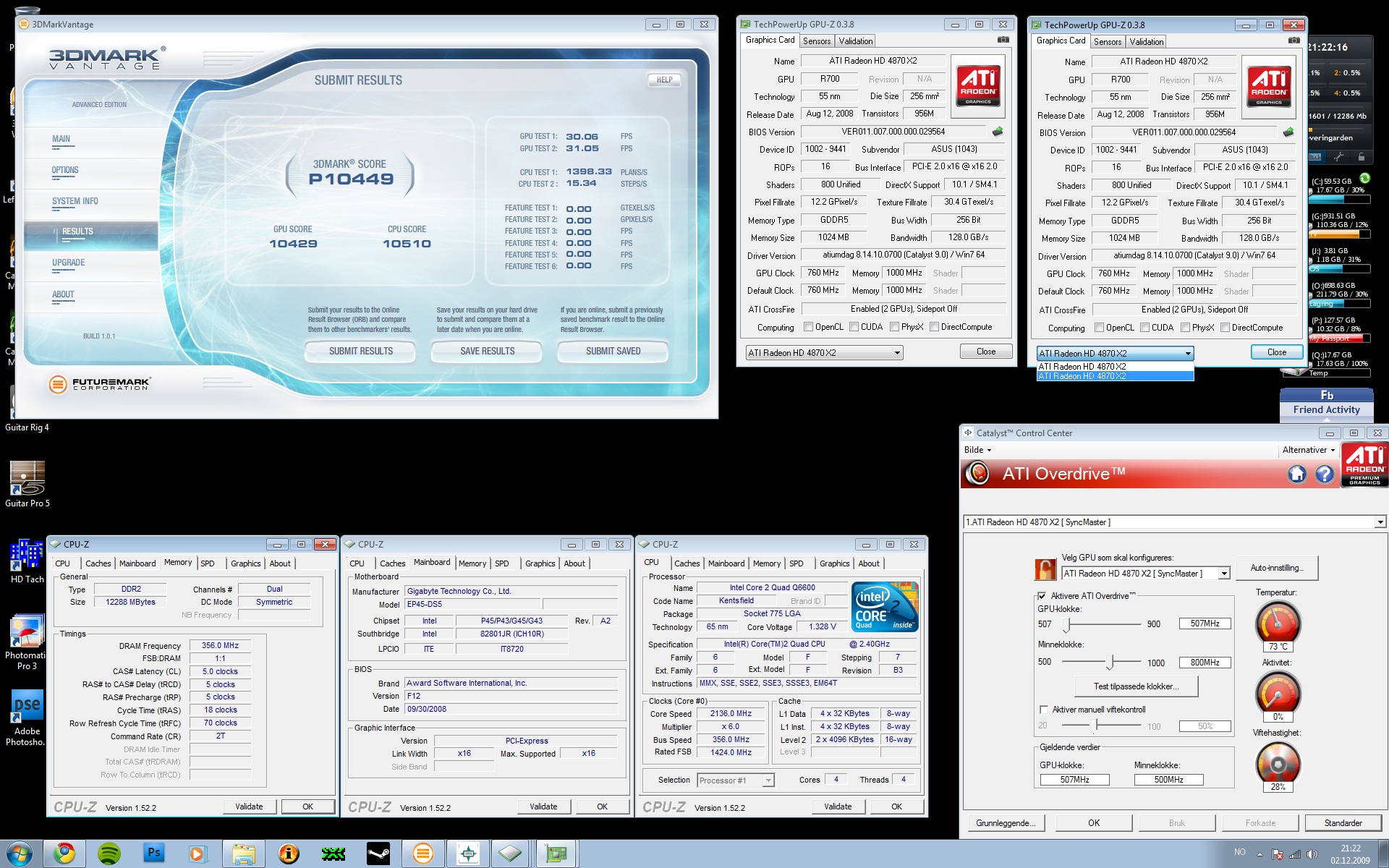Open SPD tab in CPU-Z Mainboard window

502,563
